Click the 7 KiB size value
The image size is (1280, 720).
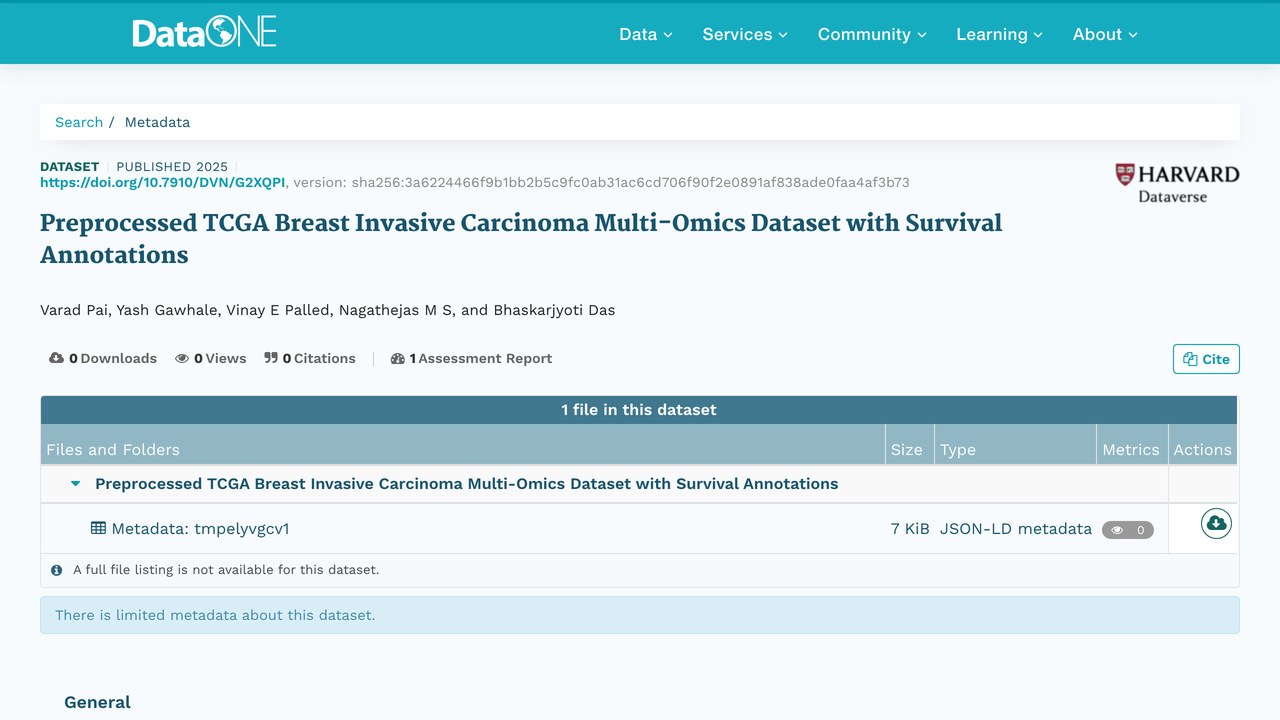(910, 528)
